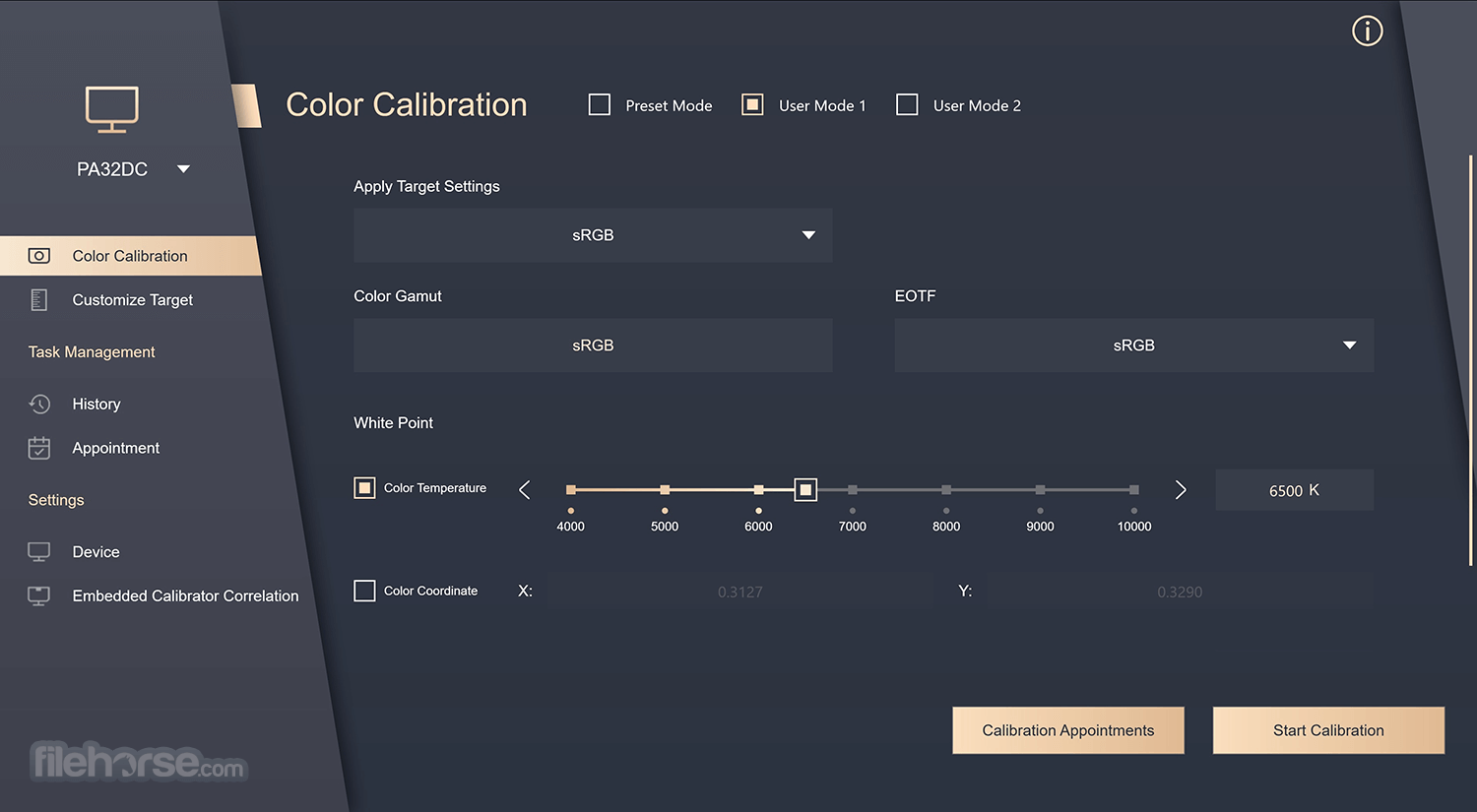Click the History clock icon
Screen dimensions: 1477x812
39,405
